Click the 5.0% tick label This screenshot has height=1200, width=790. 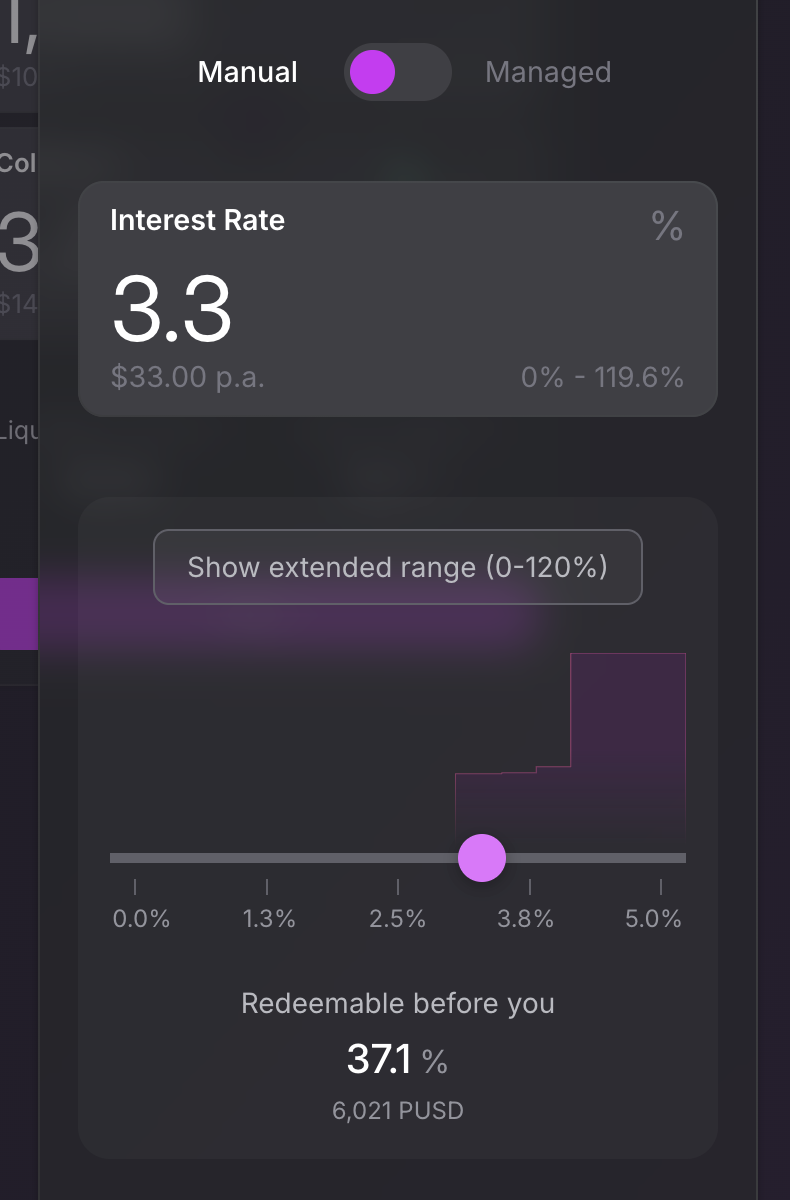pyautogui.click(x=654, y=919)
